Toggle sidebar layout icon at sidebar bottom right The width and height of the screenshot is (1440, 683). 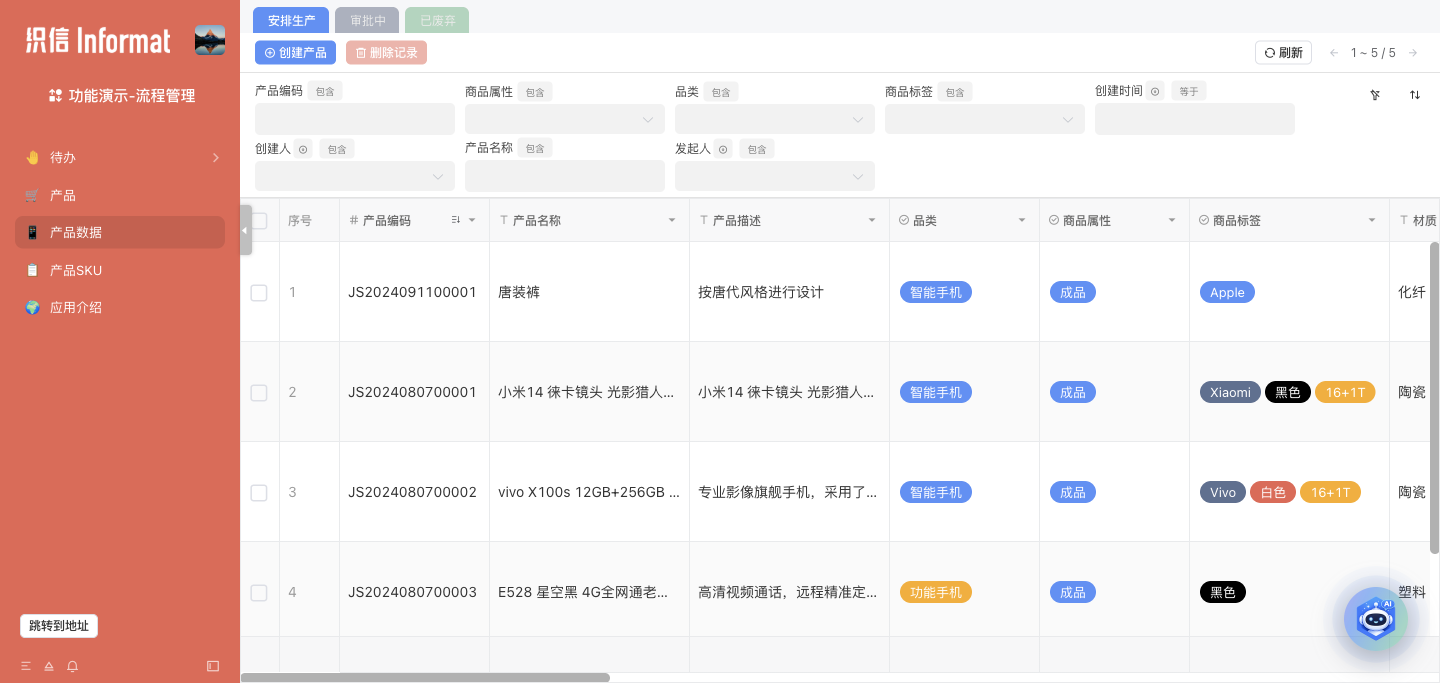pyautogui.click(x=213, y=666)
